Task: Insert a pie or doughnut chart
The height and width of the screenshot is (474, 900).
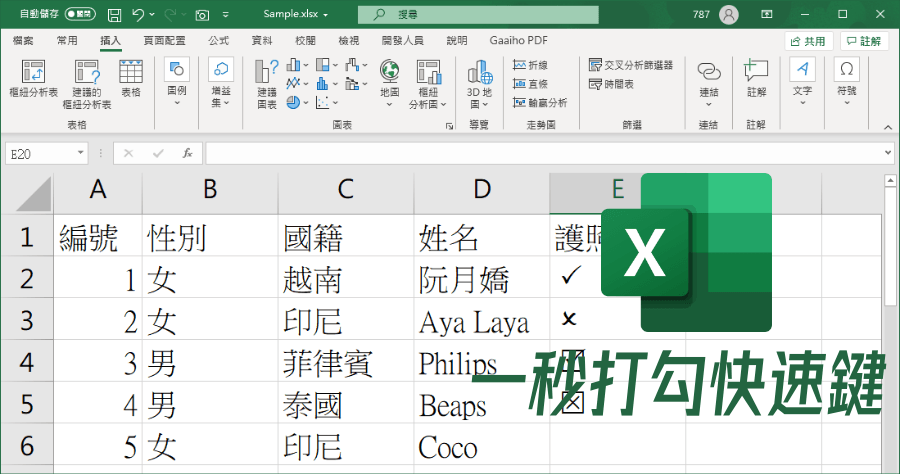Action: coord(297,103)
